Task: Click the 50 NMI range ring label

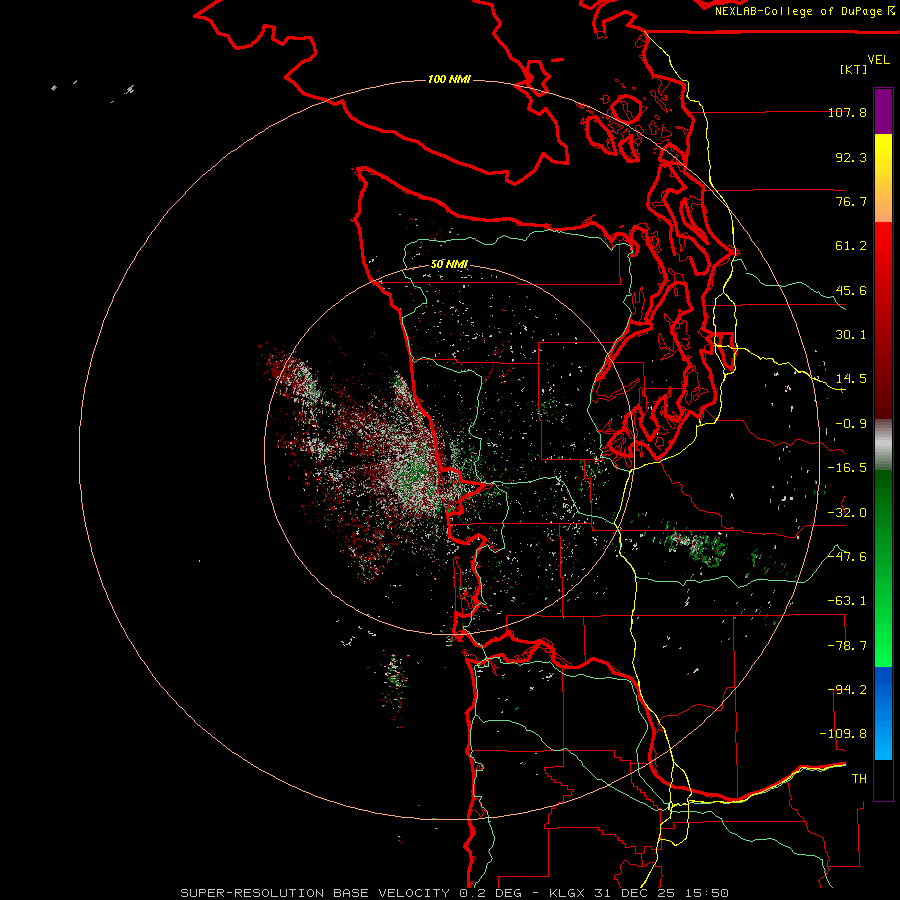Action: pos(449,265)
